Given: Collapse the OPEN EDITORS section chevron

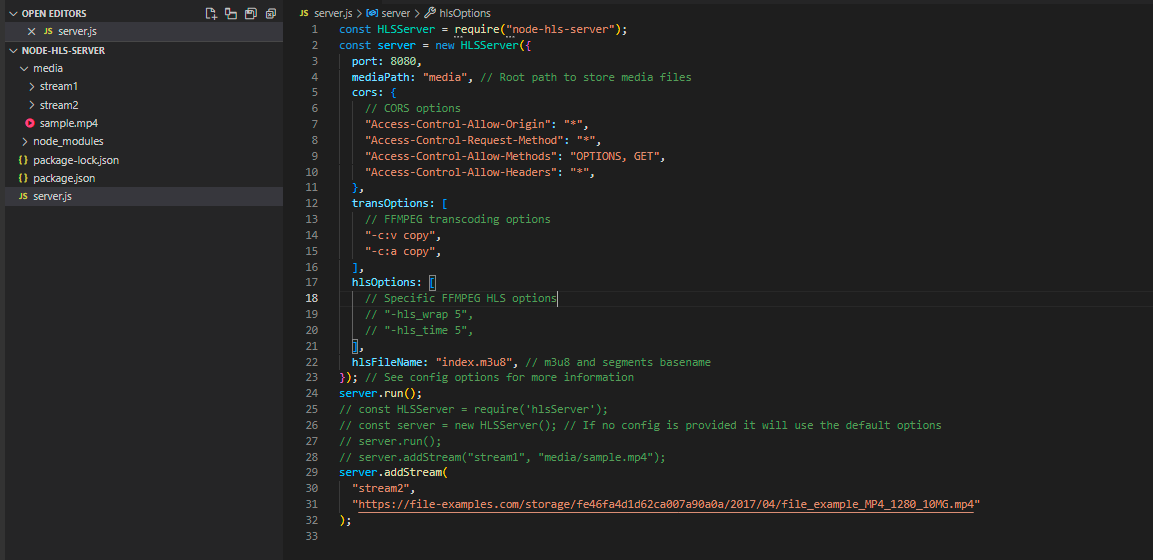Looking at the screenshot, I should [13, 13].
